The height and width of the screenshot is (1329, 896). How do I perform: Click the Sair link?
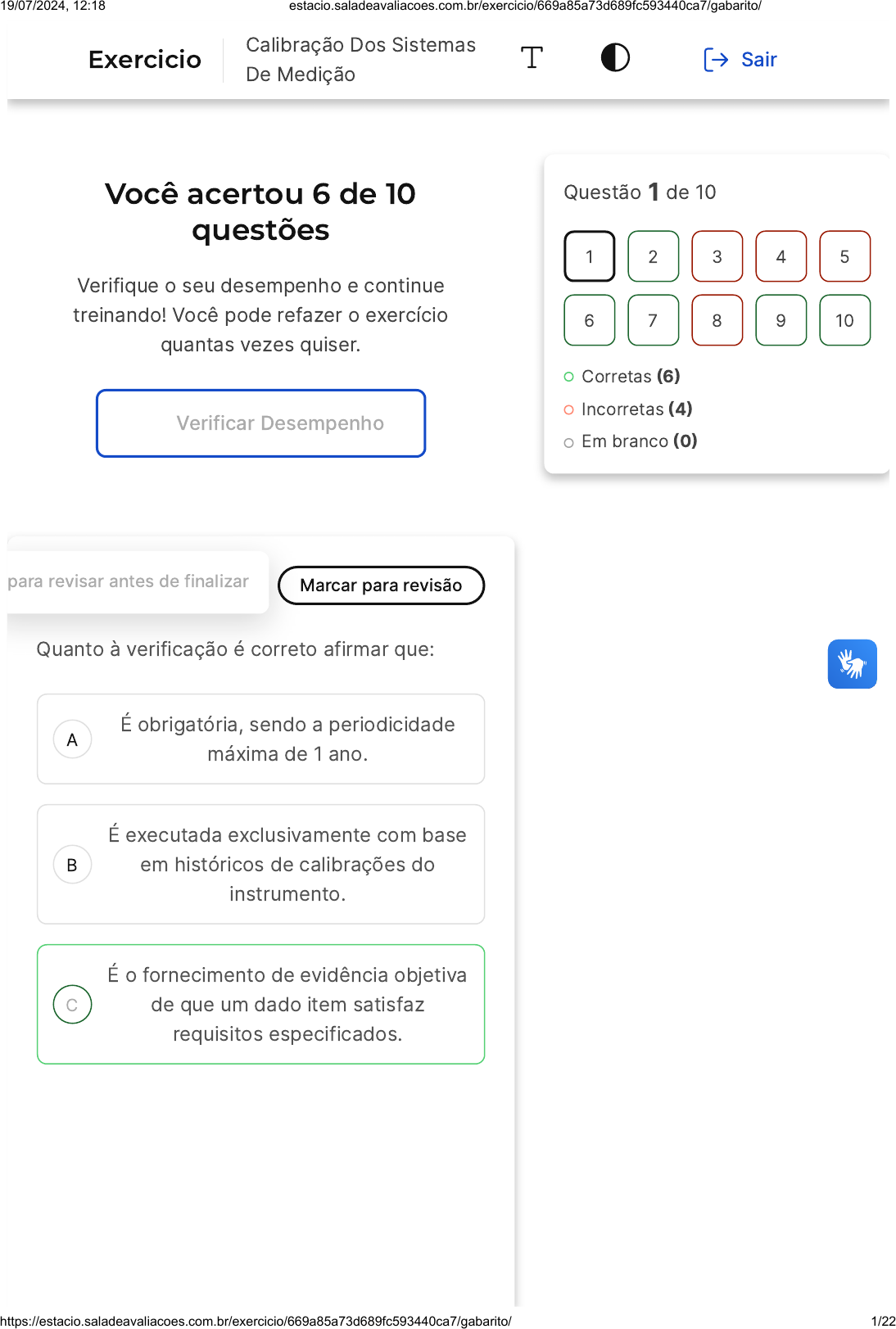(x=758, y=60)
